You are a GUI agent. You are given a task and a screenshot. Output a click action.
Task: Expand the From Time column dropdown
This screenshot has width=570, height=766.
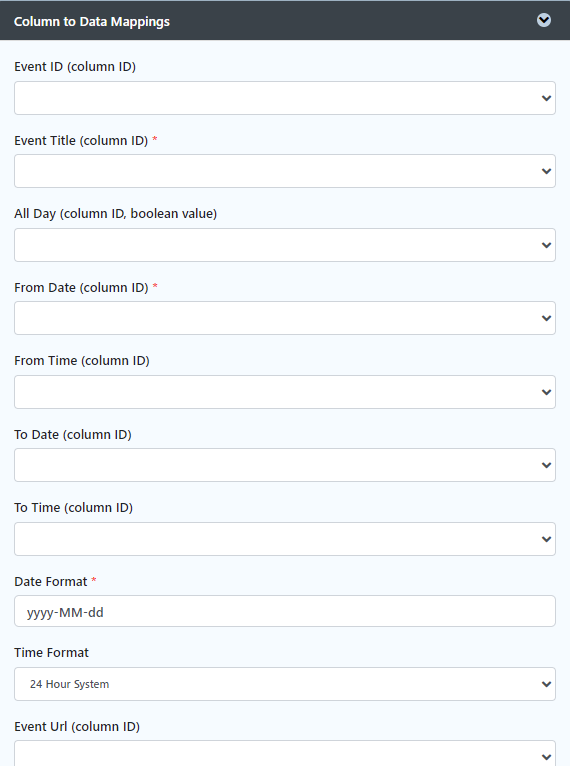tap(285, 392)
